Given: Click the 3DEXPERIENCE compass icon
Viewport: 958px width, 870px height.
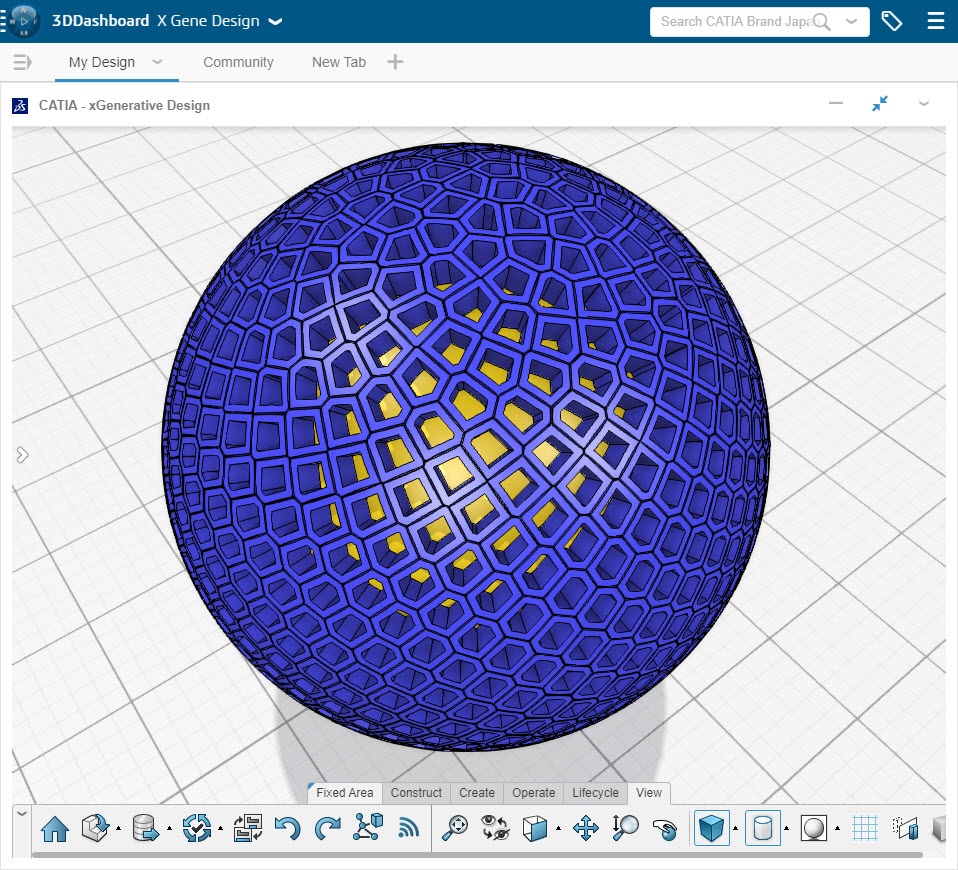Looking at the screenshot, I should point(22,21).
